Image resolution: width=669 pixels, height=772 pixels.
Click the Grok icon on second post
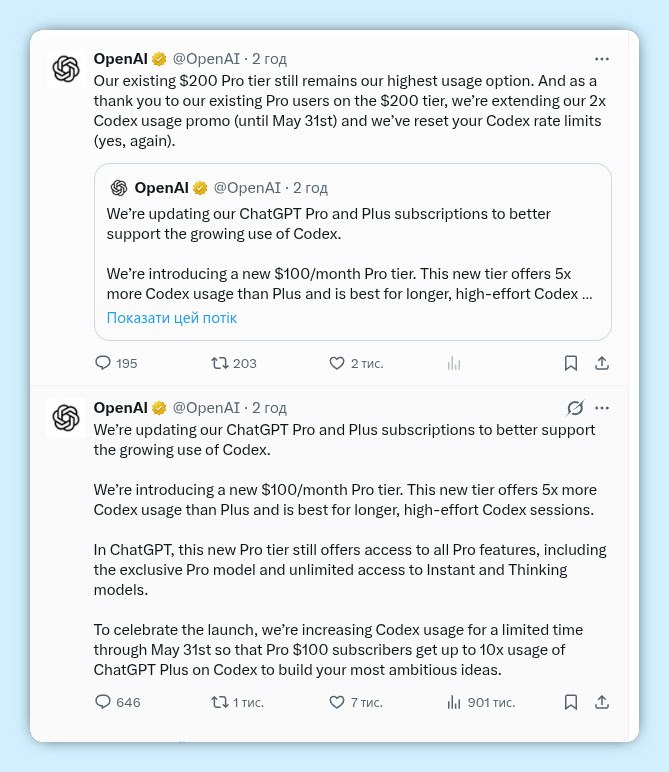[x=574, y=408]
